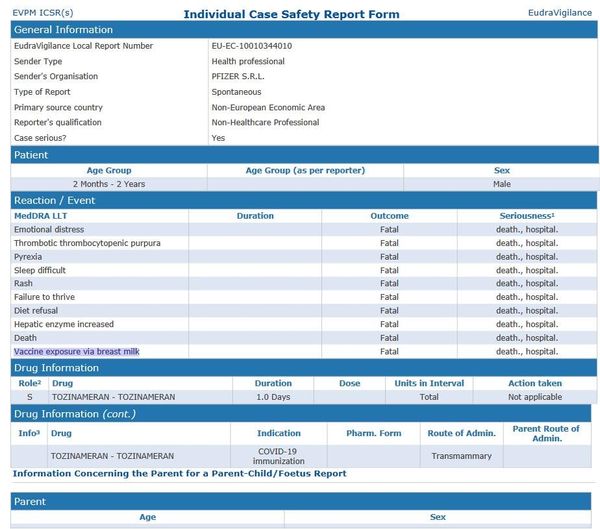This screenshot has width=600, height=529.
Task: Click the '2 Months - 2 Years' age cell
Action: (109, 184)
